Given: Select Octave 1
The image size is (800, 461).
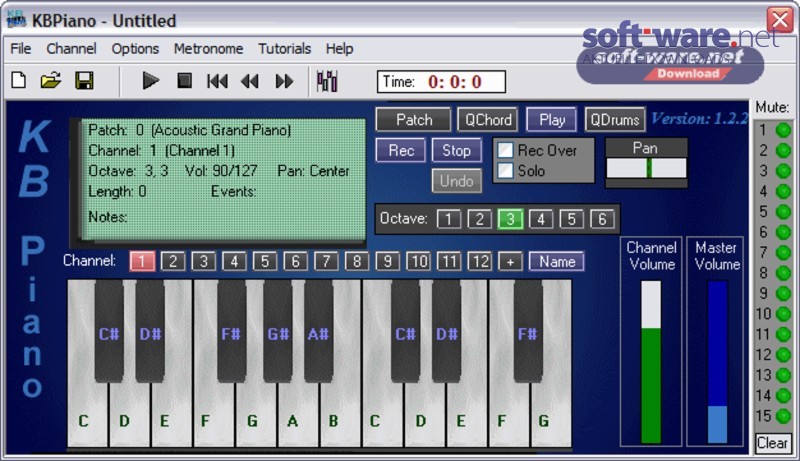Looking at the screenshot, I should (449, 219).
